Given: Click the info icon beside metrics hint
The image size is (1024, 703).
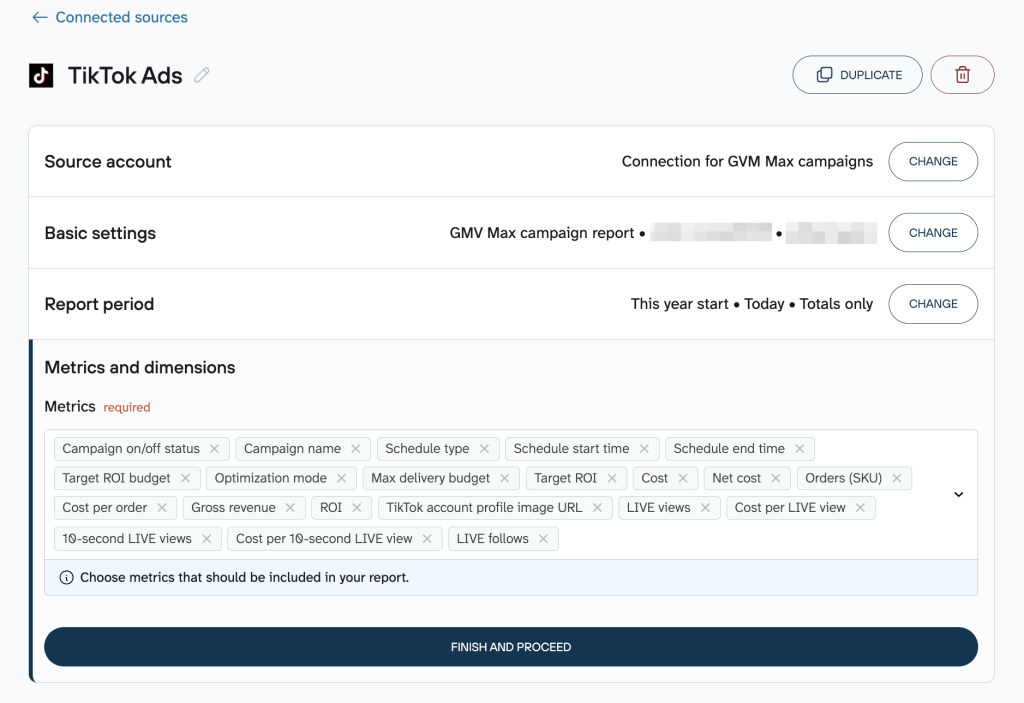Looking at the screenshot, I should [x=66, y=578].
